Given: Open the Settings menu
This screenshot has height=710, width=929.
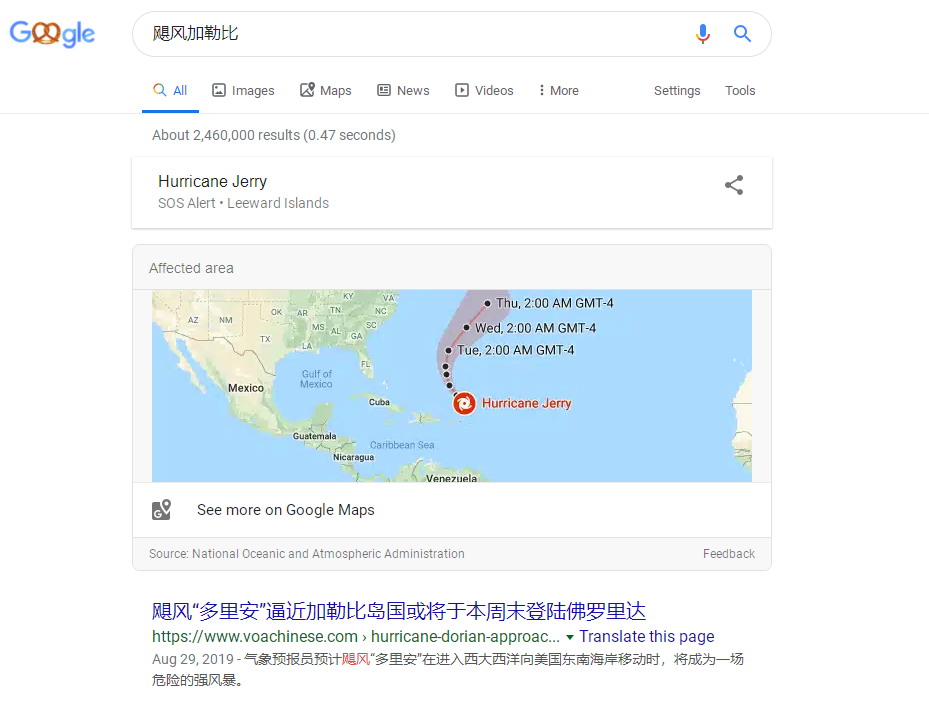Looking at the screenshot, I should pyautogui.click(x=677, y=91).
